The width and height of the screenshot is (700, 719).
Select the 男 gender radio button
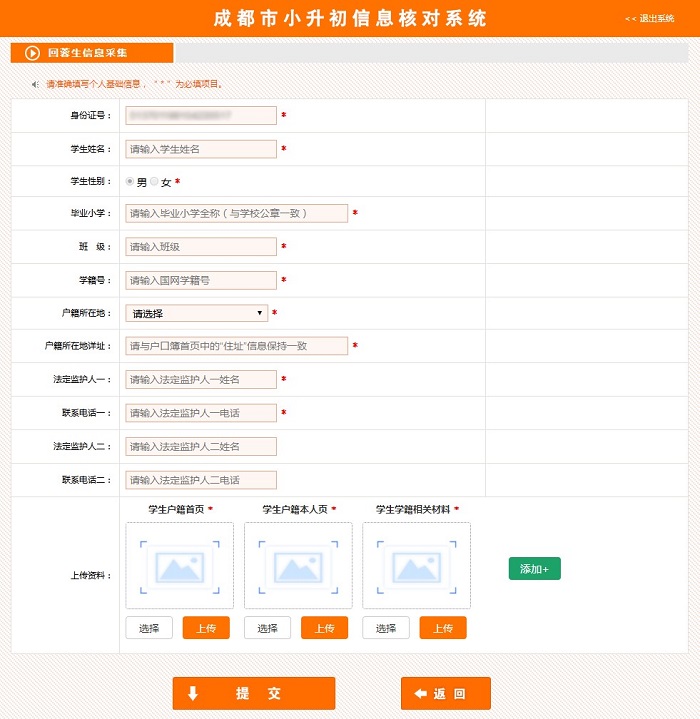click(x=130, y=182)
